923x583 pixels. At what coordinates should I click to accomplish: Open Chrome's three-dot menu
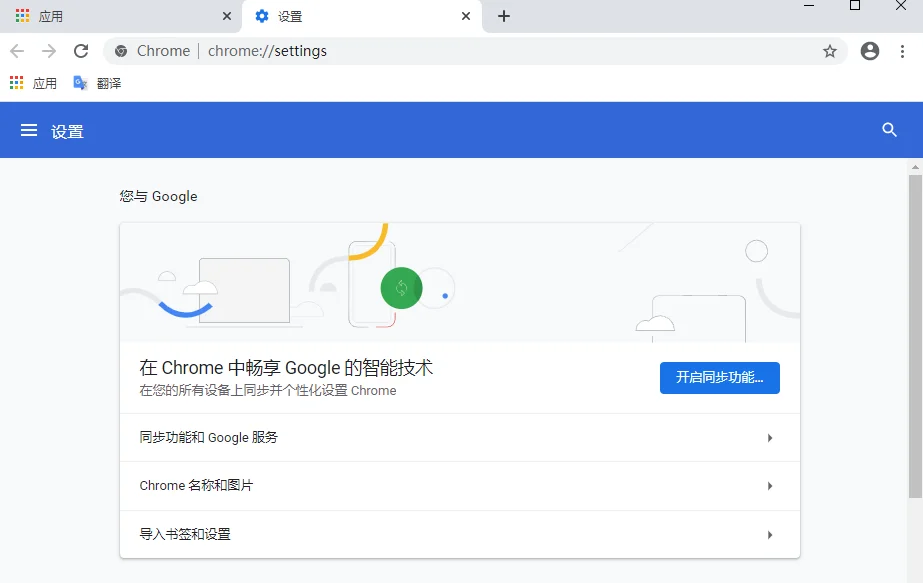(x=902, y=51)
